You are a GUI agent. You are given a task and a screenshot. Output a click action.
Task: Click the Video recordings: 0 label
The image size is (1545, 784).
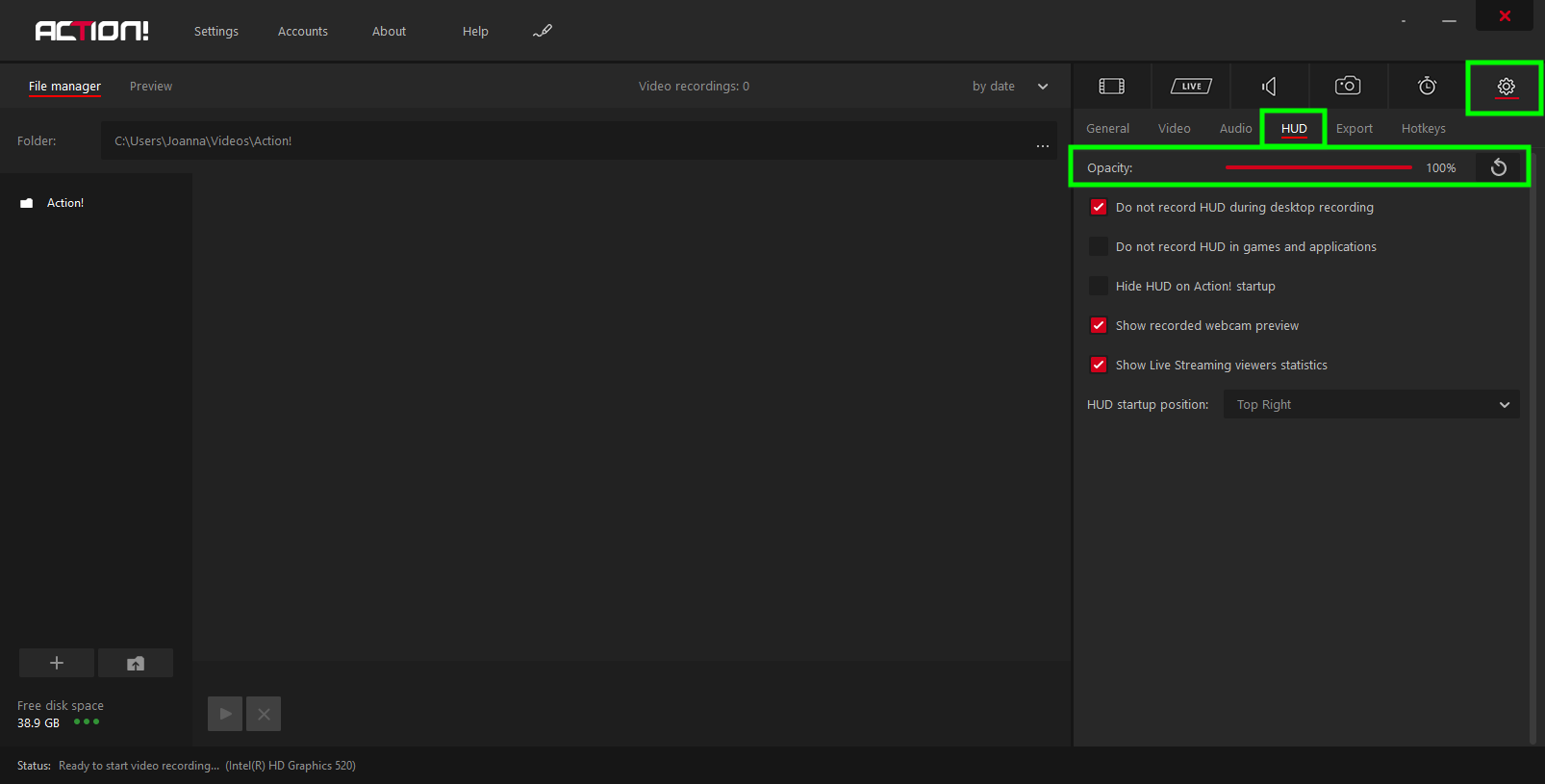point(694,87)
